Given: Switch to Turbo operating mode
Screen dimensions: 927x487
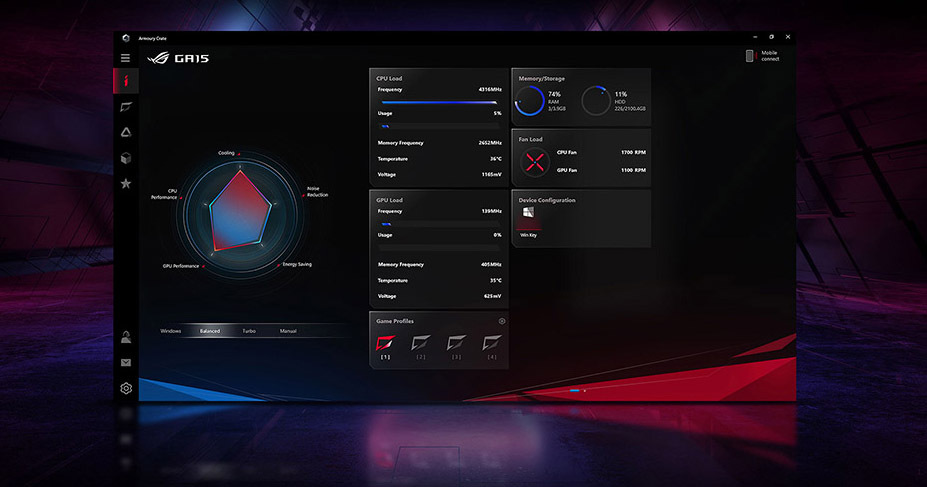Looking at the screenshot, I should click(249, 331).
